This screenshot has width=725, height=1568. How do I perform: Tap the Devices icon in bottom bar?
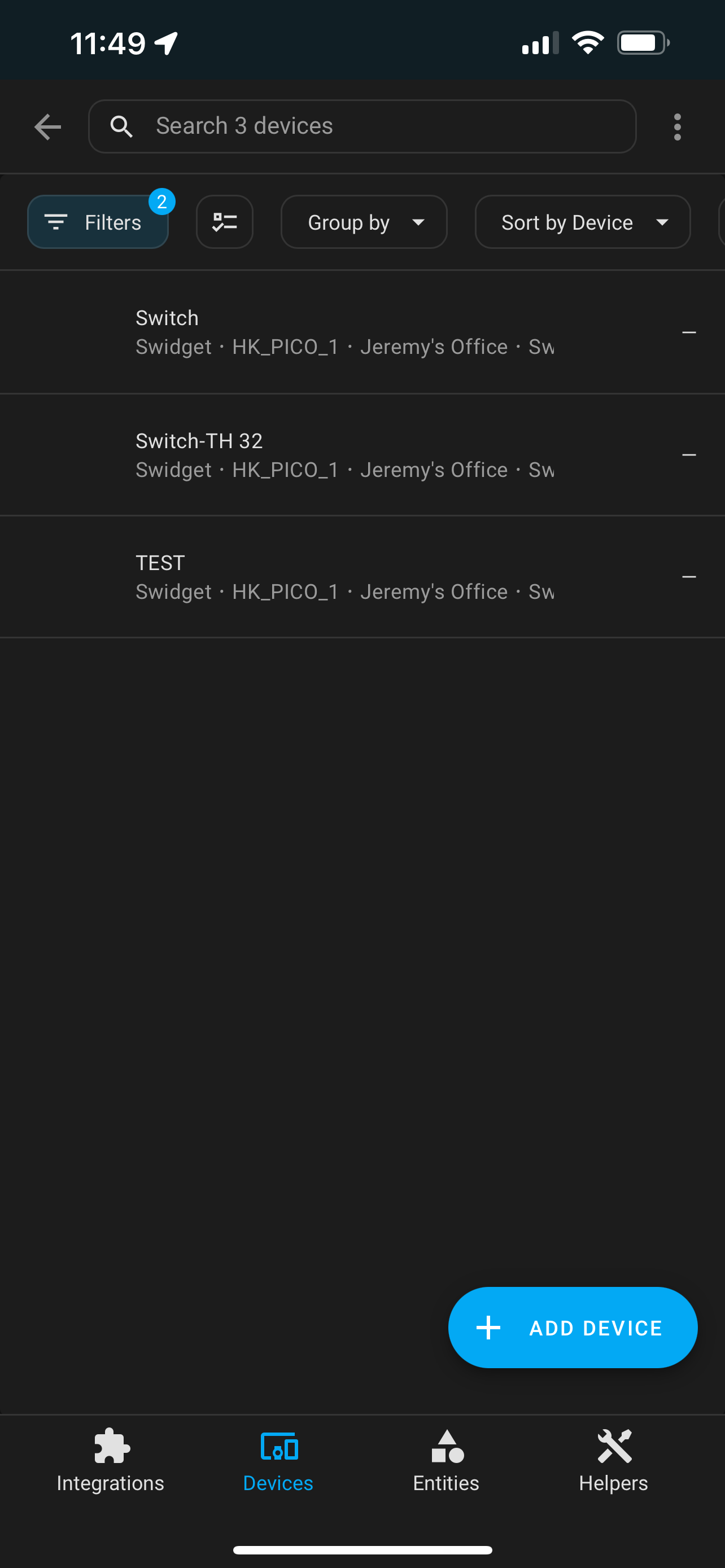click(279, 1446)
